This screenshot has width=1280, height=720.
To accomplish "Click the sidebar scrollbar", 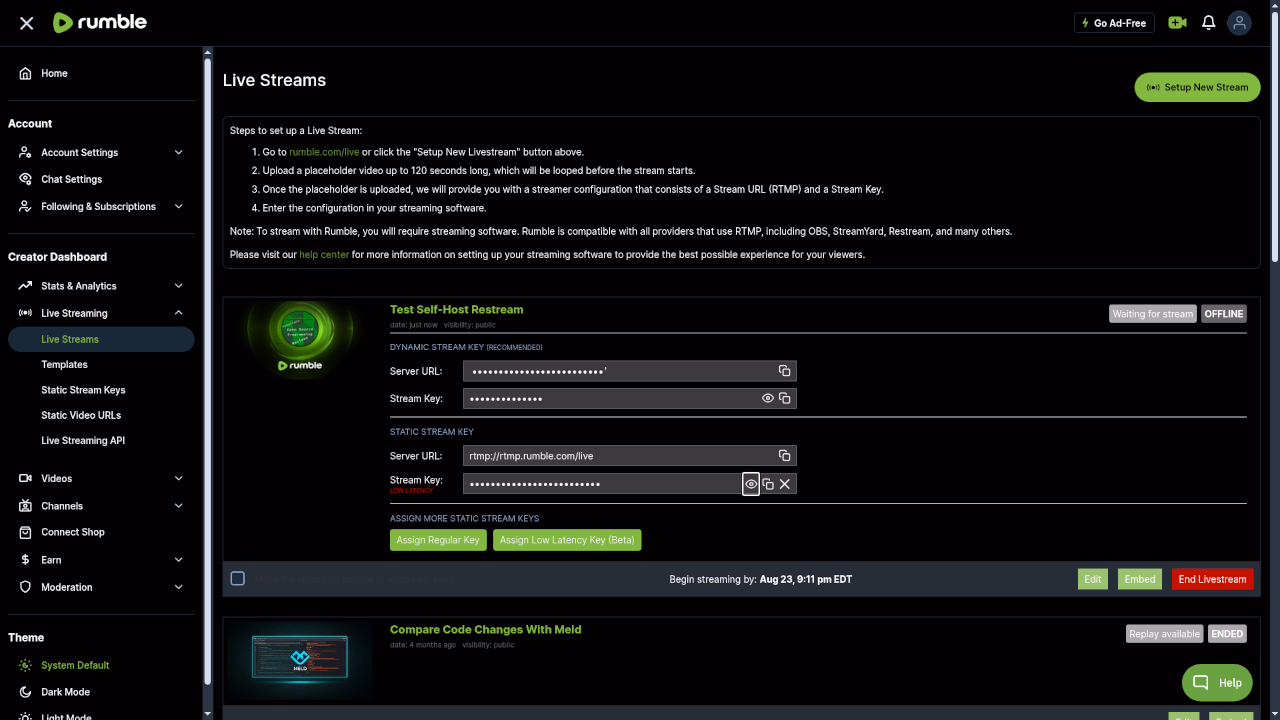I will tap(208, 370).
